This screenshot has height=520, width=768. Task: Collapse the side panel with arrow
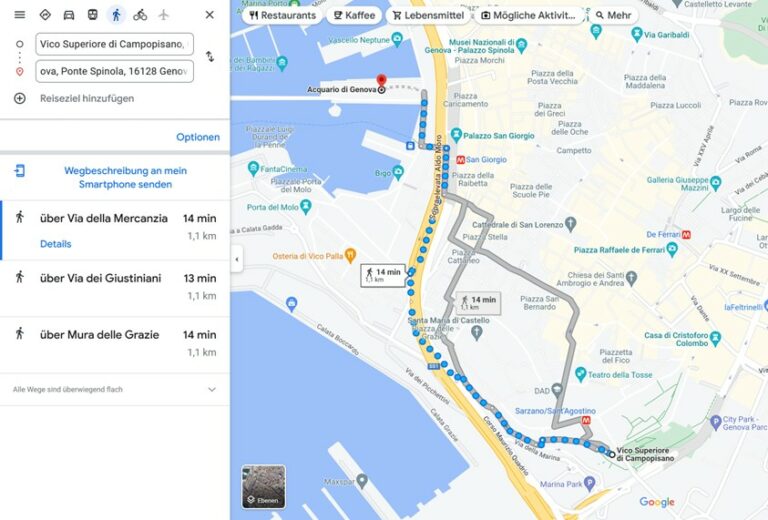237,259
